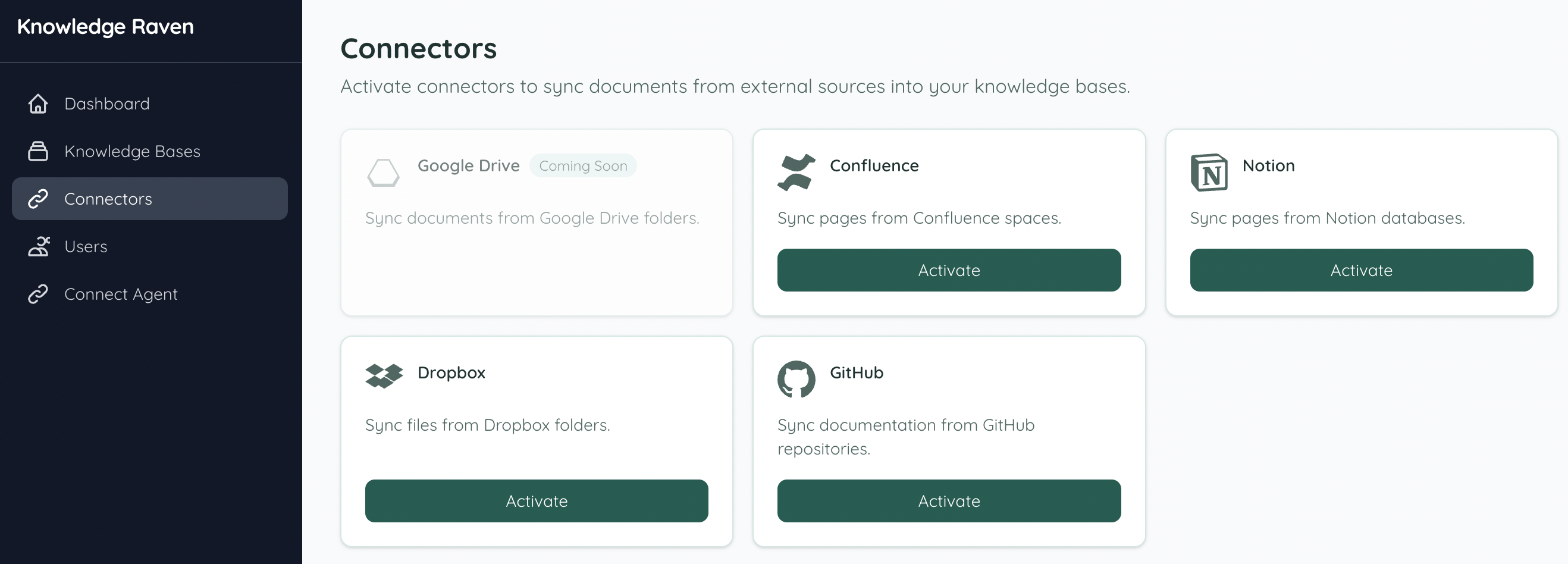Activate the Confluence connector
This screenshot has height=564, width=1568.
point(948,270)
